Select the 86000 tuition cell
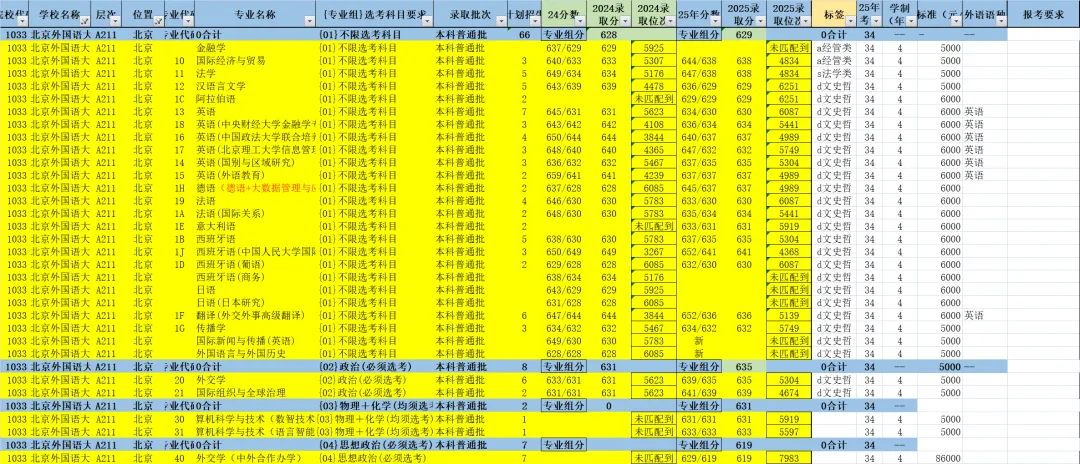This screenshot has height=464, width=1080. [940, 458]
